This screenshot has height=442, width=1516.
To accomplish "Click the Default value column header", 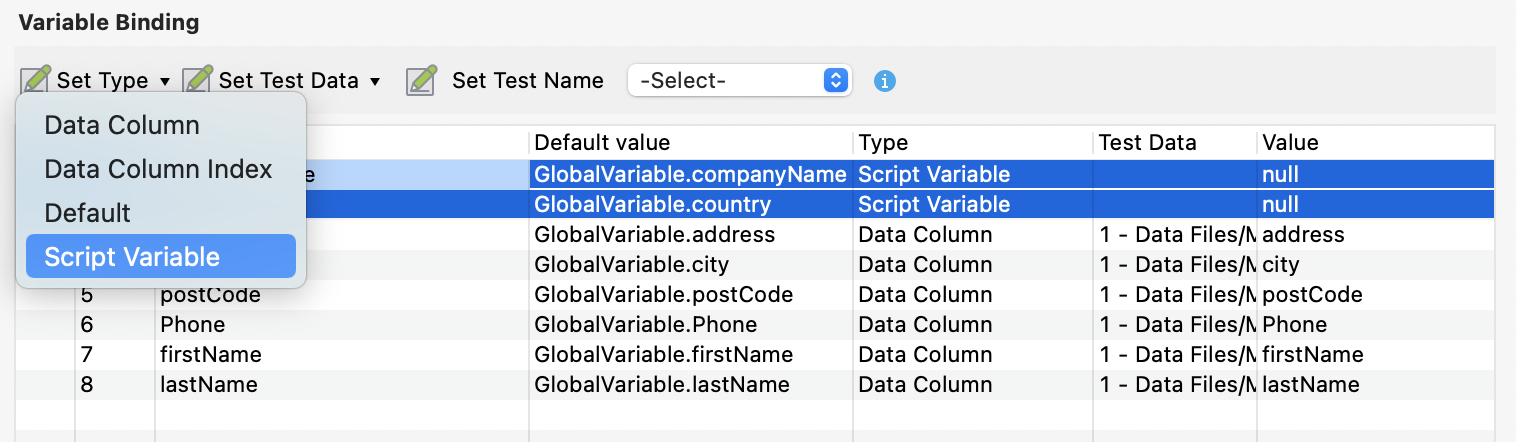I will click(x=602, y=143).
